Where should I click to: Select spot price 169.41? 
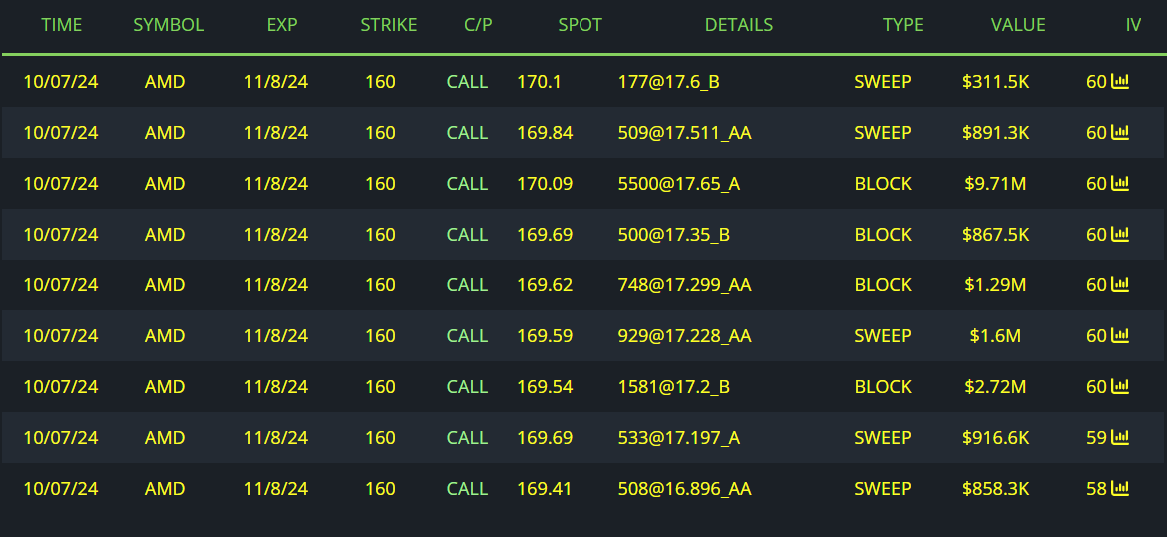pyautogui.click(x=545, y=489)
